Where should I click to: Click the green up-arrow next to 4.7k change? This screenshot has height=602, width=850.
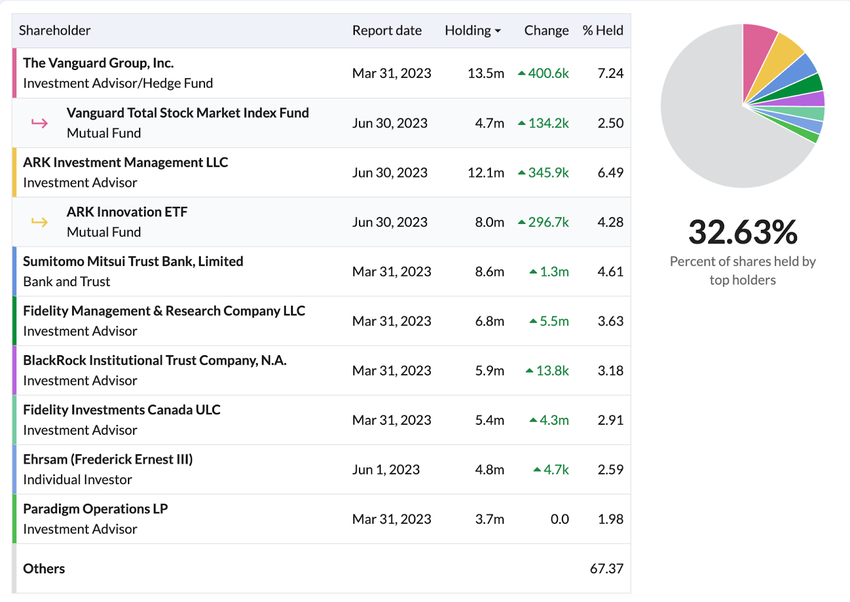pyautogui.click(x=537, y=470)
